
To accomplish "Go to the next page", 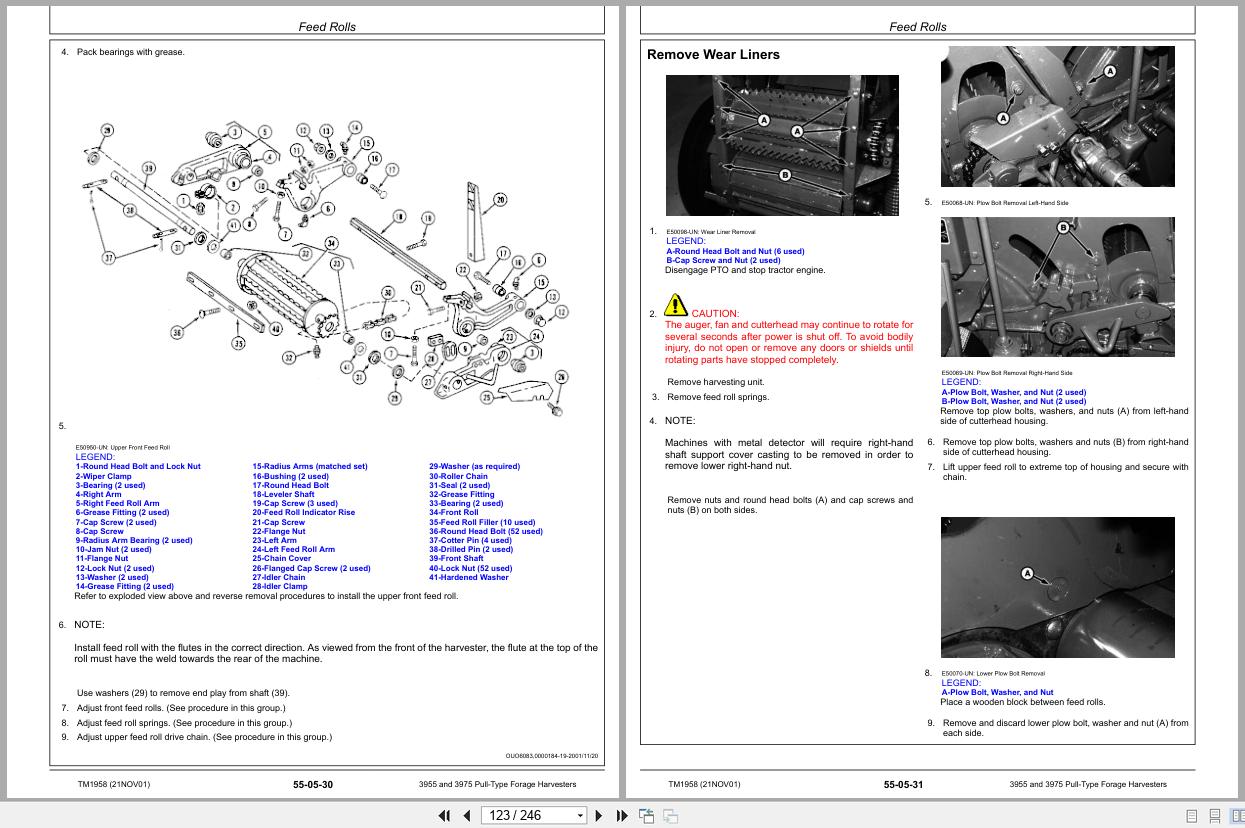I will click(x=599, y=816).
